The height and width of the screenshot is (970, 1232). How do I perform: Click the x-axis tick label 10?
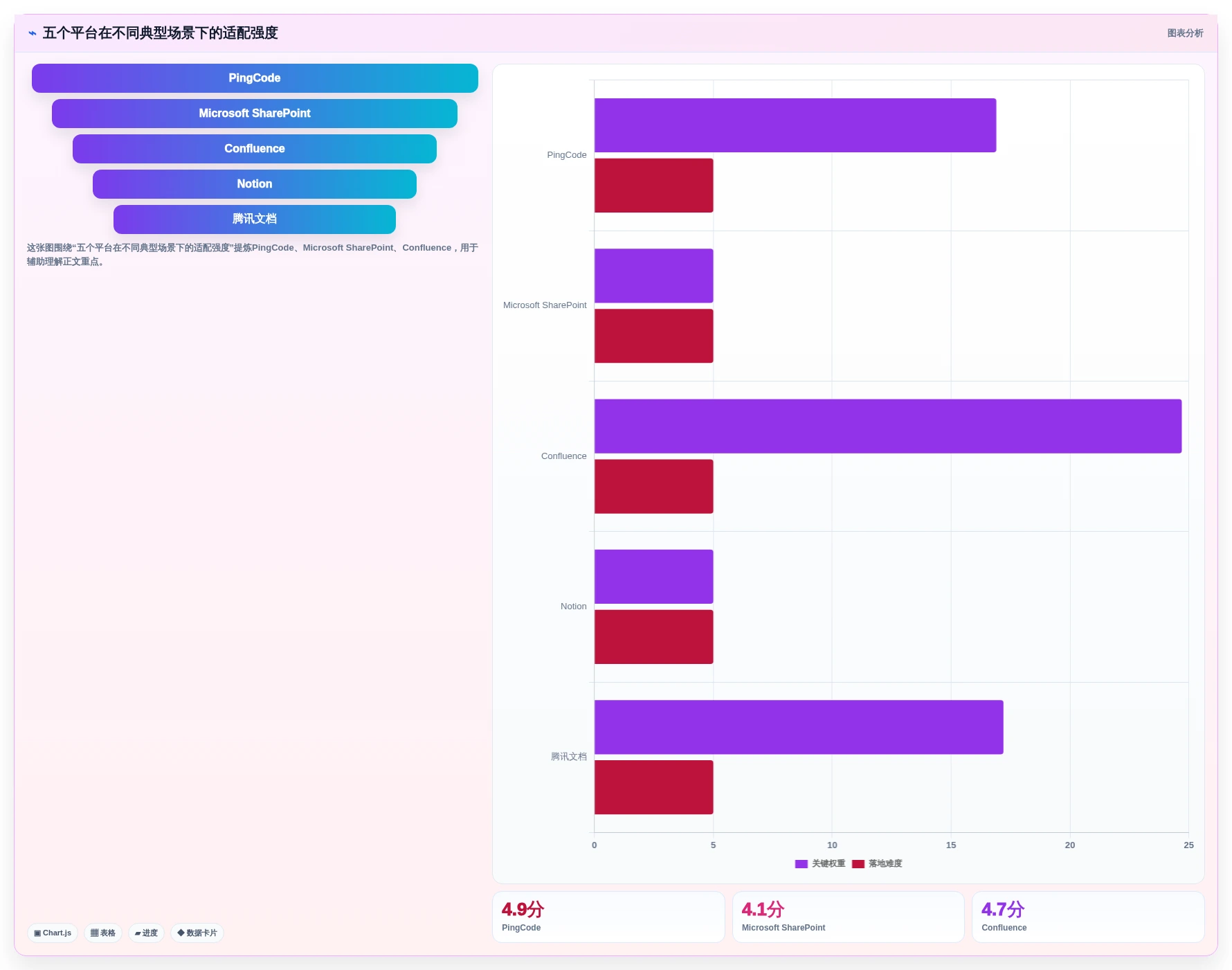click(x=832, y=845)
